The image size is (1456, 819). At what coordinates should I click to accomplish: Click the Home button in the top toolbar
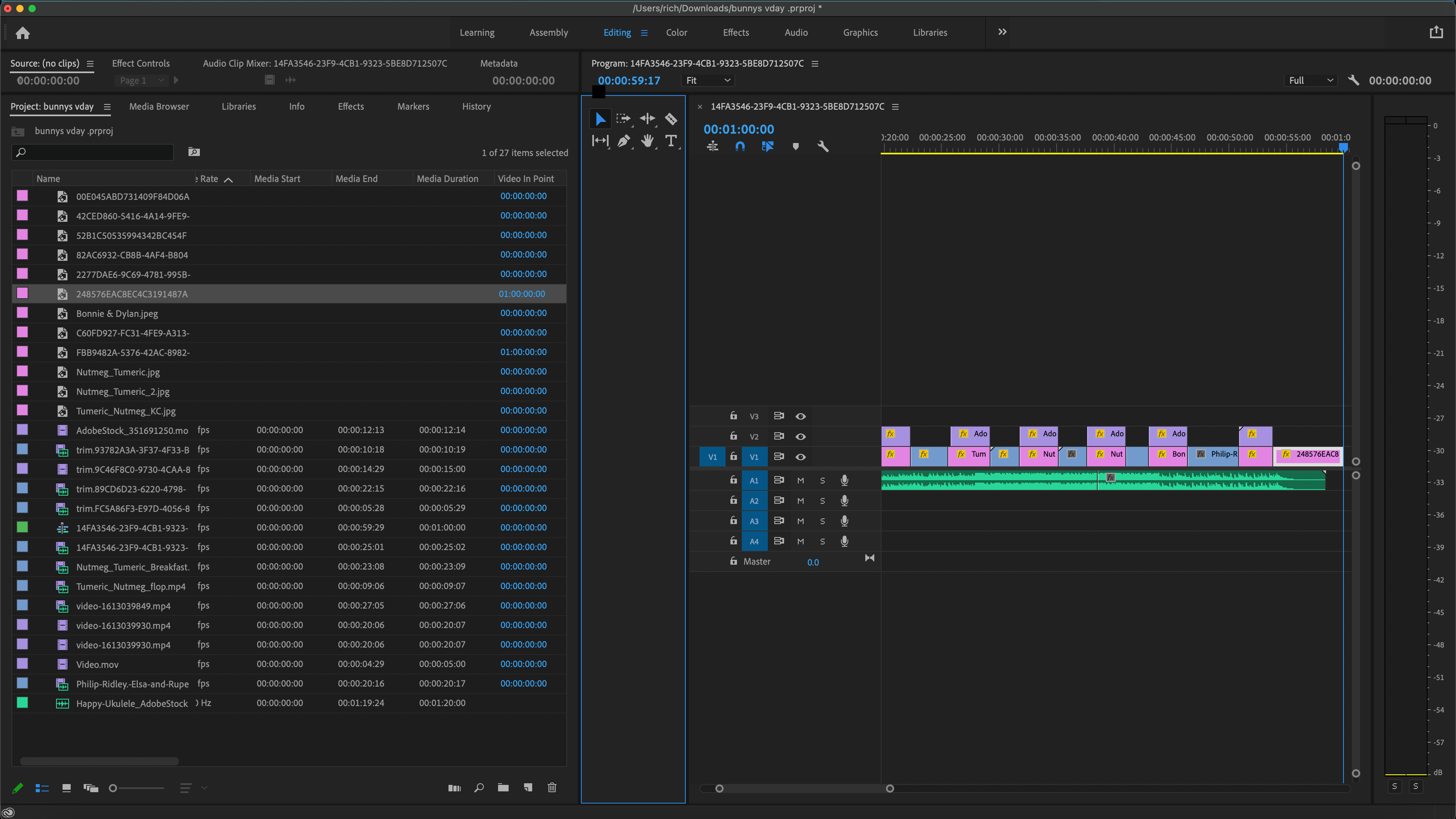(23, 32)
